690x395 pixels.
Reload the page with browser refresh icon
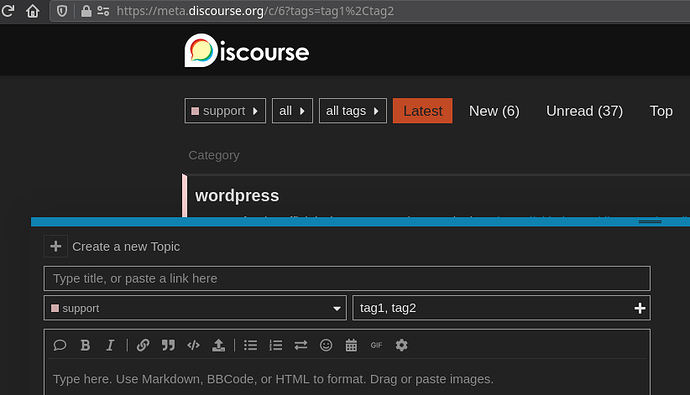[8, 11]
